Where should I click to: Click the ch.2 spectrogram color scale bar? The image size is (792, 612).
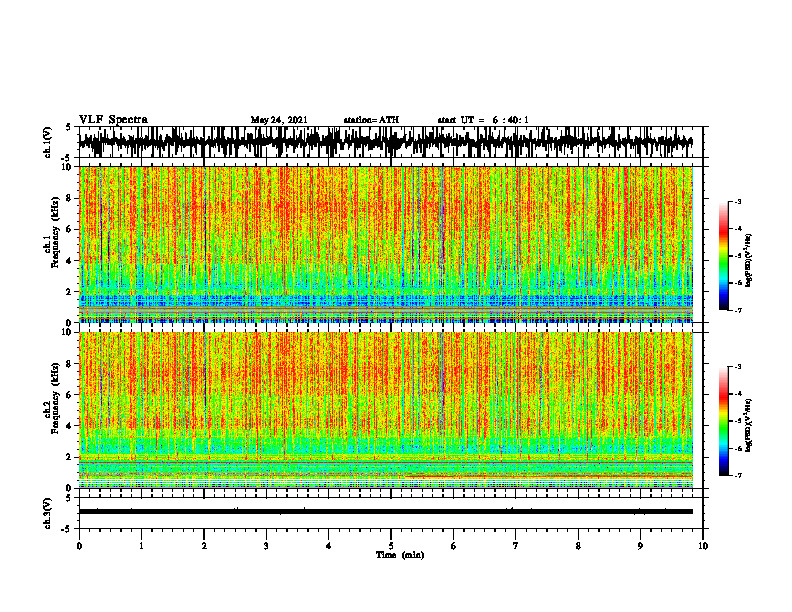pos(723,421)
